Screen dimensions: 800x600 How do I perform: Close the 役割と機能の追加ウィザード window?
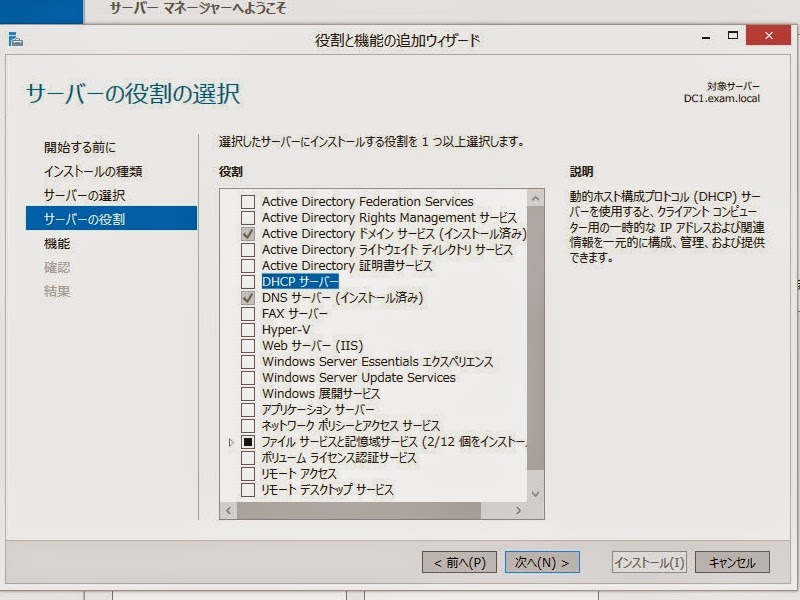(x=768, y=35)
